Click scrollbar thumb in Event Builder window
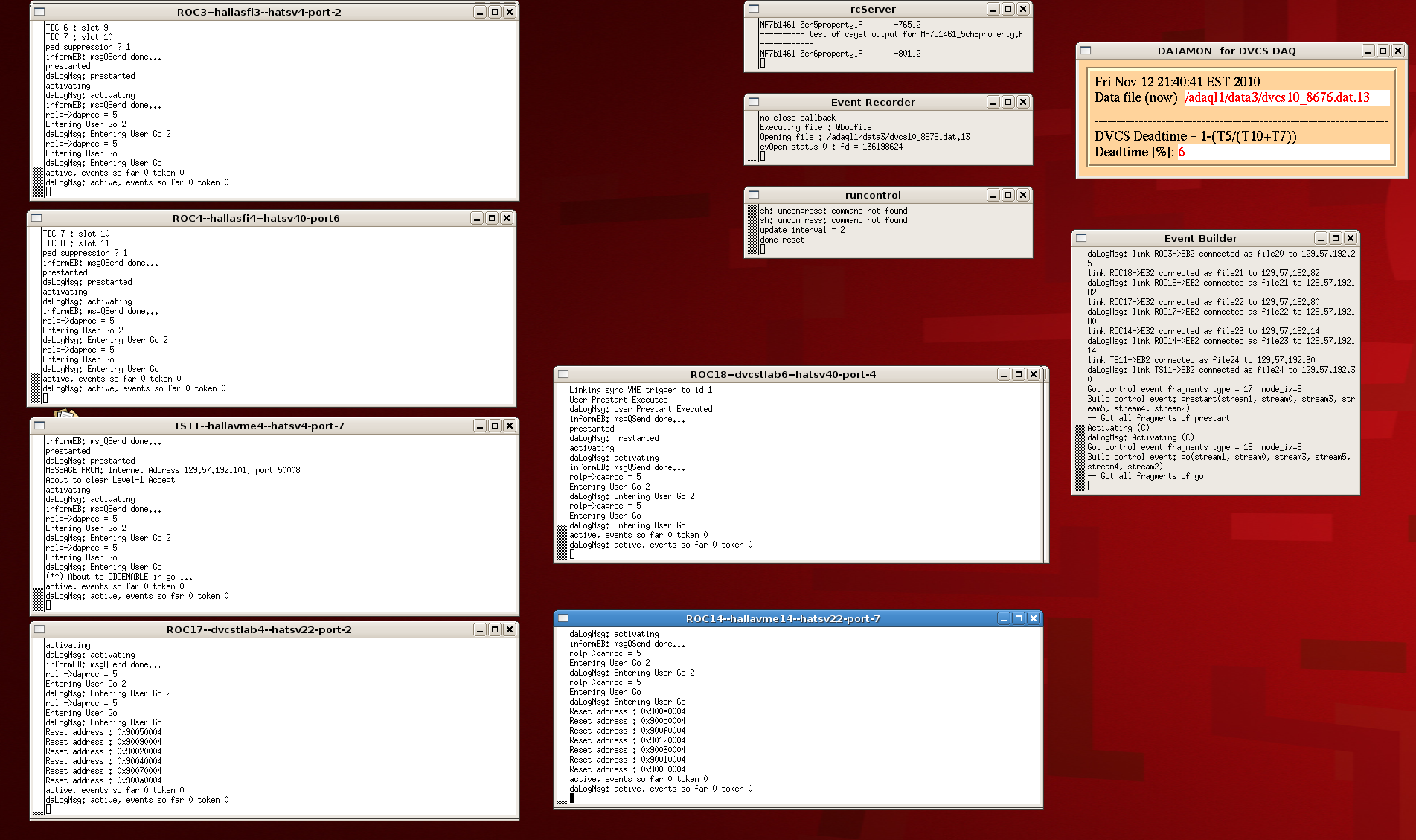Image resolution: width=1416 pixels, height=840 pixels. pos(1080,458)
